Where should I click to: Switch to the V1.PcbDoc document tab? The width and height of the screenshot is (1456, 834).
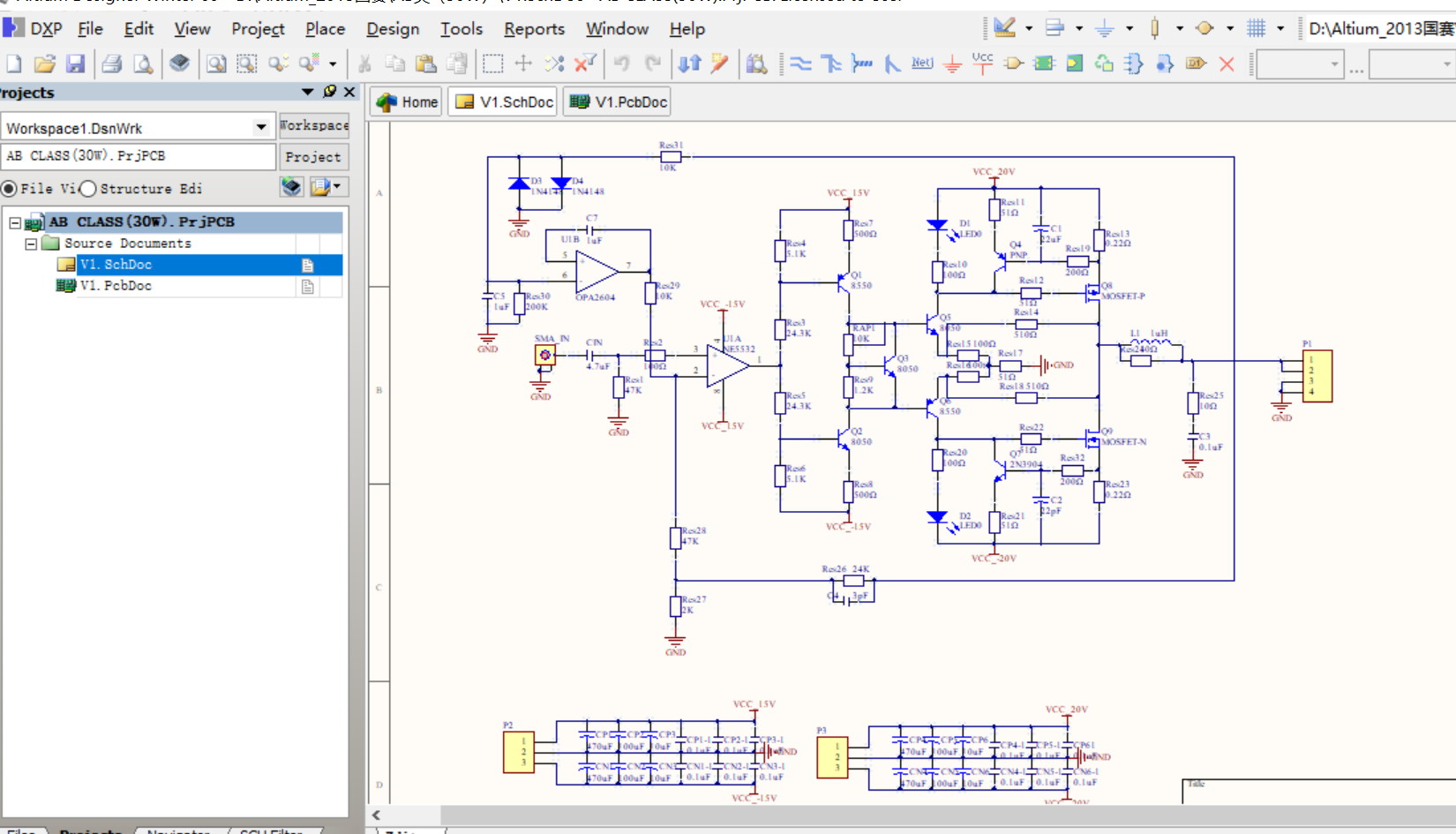click(618, 102)
